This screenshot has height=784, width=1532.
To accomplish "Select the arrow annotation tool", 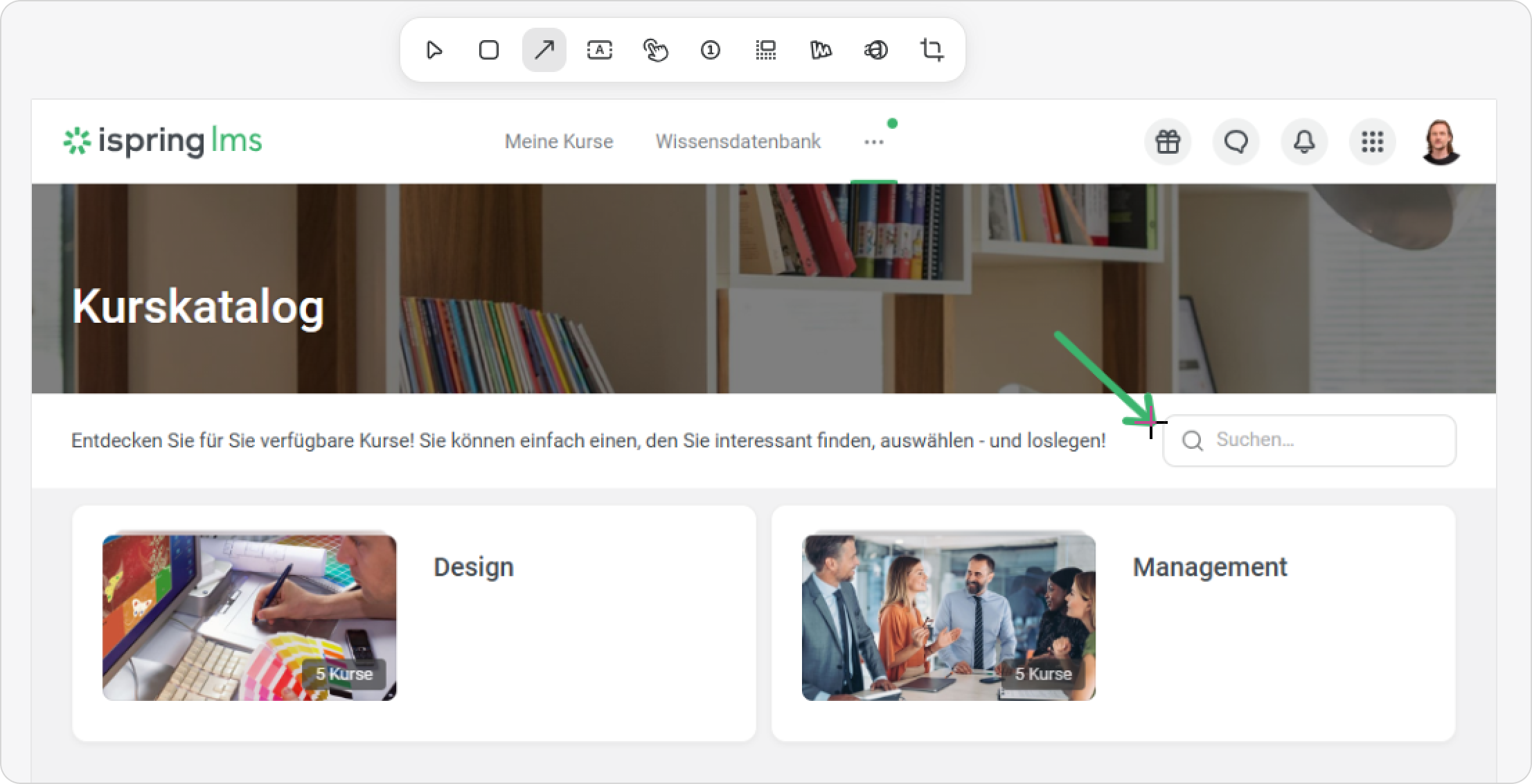I will click(x=544, y=50).
